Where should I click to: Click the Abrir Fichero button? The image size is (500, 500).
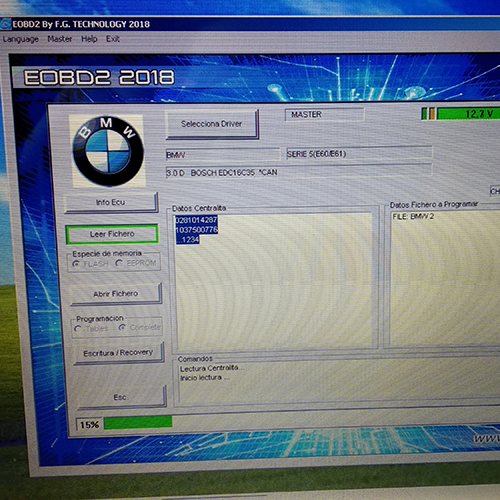(x=116, y=294)
